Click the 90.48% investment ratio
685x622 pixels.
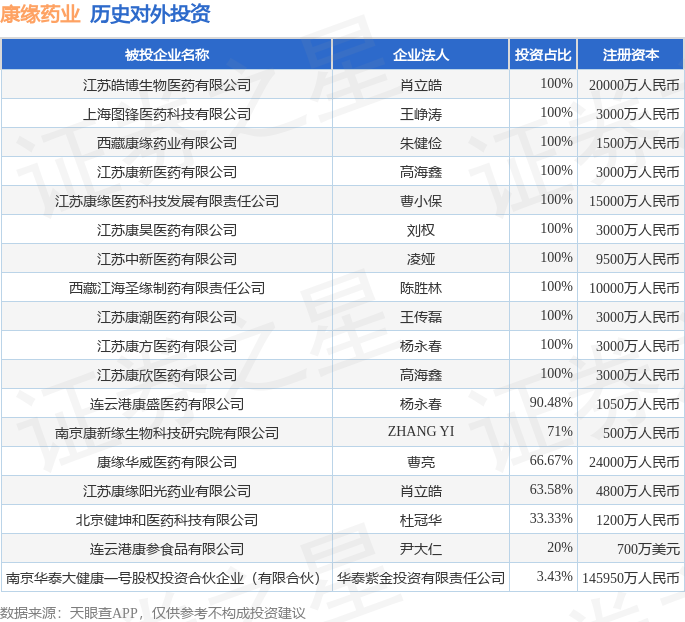(x=551, y=402)
